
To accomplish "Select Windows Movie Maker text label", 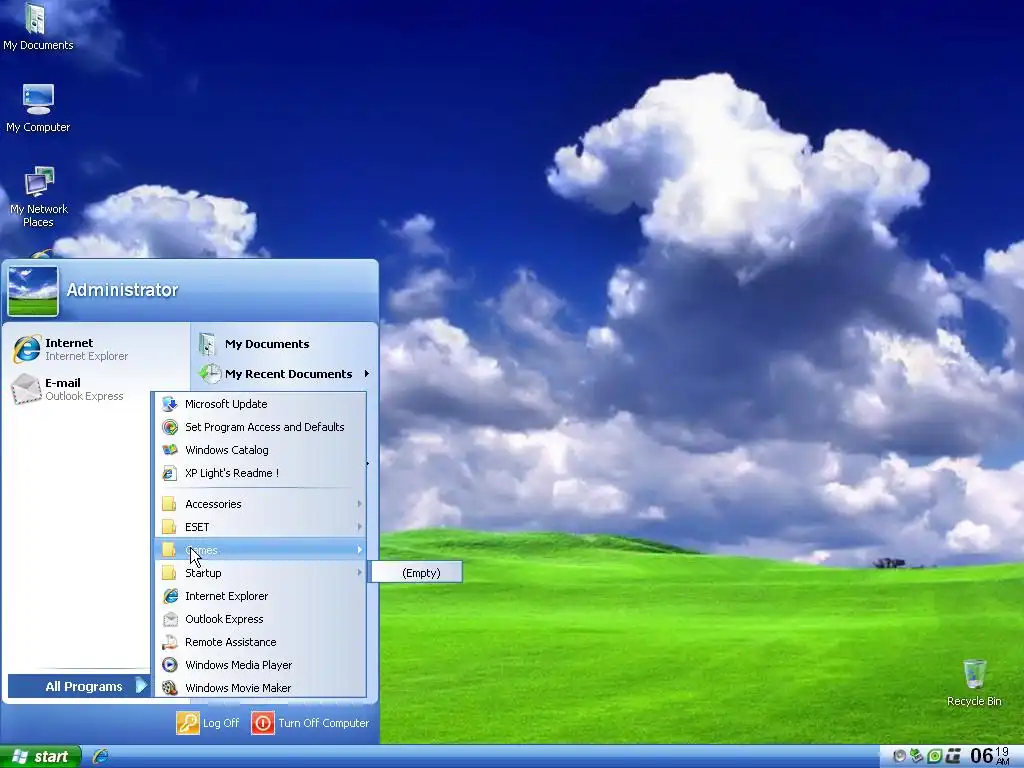I will pyautogui.click(x=238, y=688).
